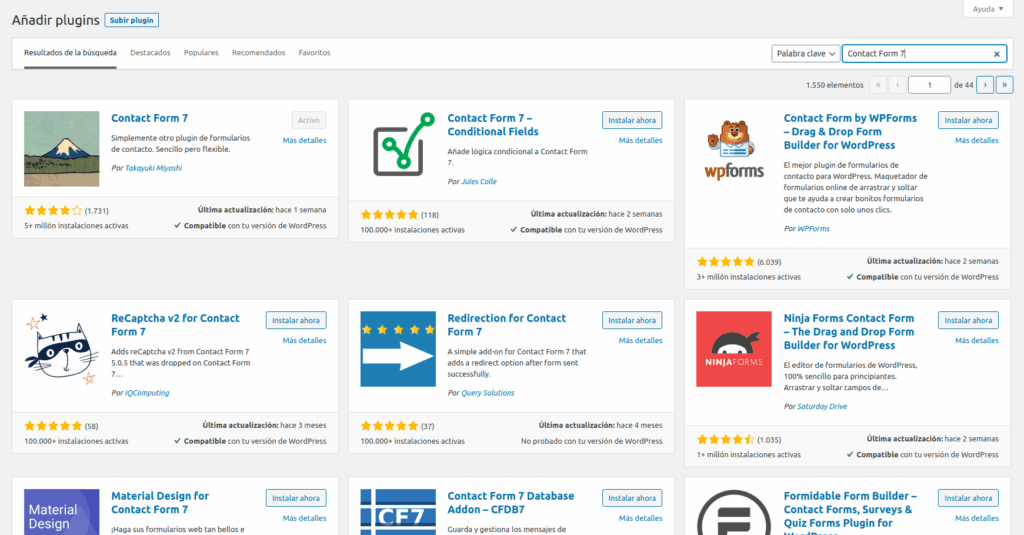Open Contact Form 7 – Conditional Fields title

pos(493,125)
